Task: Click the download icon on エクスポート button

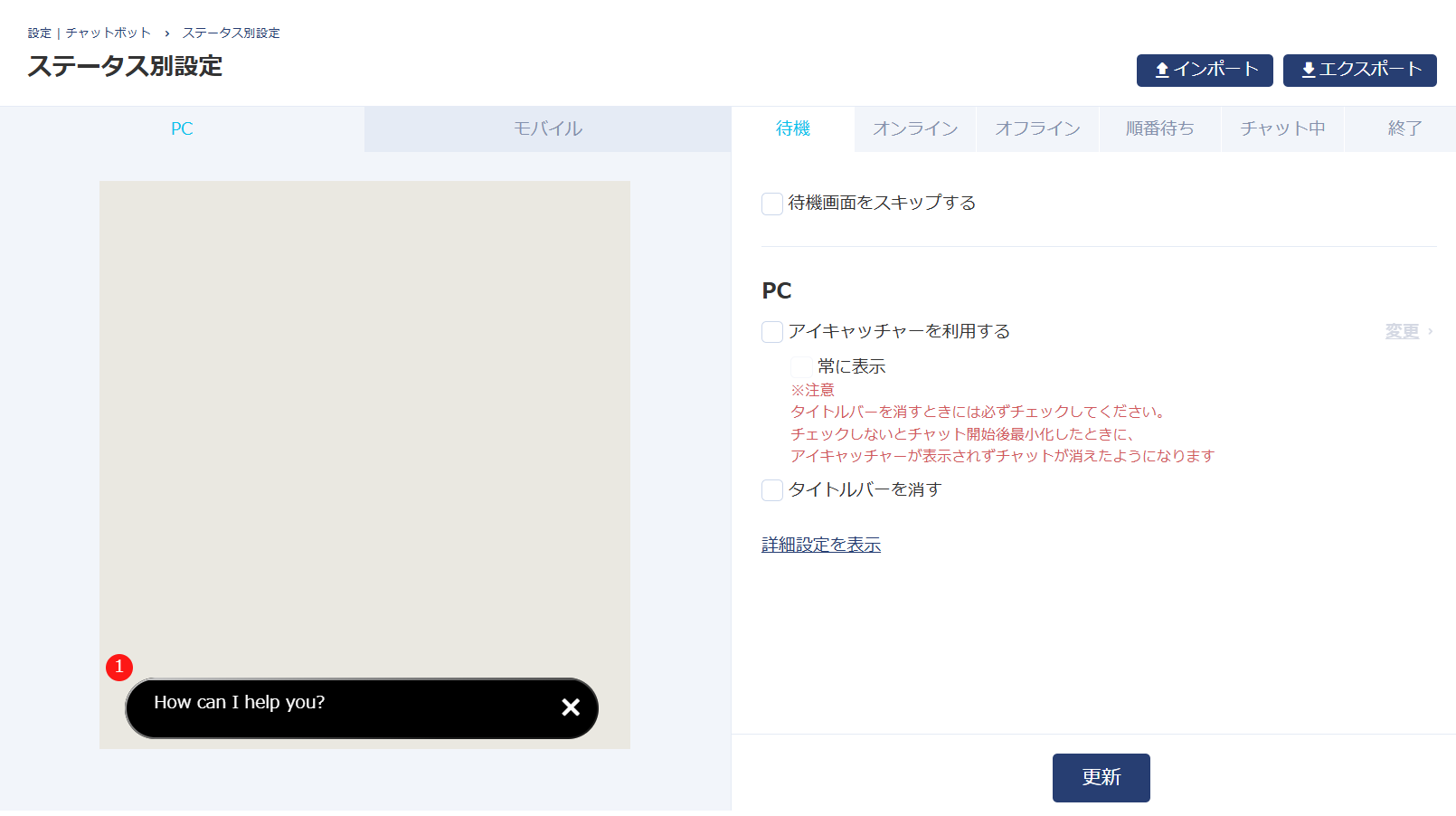Action: pos(1308,70)
